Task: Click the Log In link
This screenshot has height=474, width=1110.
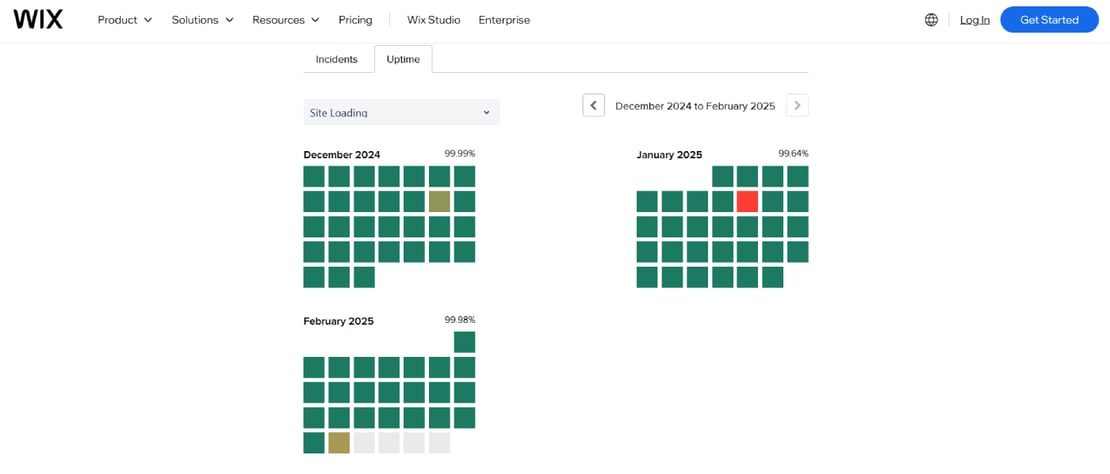Action: pos(974,20)
